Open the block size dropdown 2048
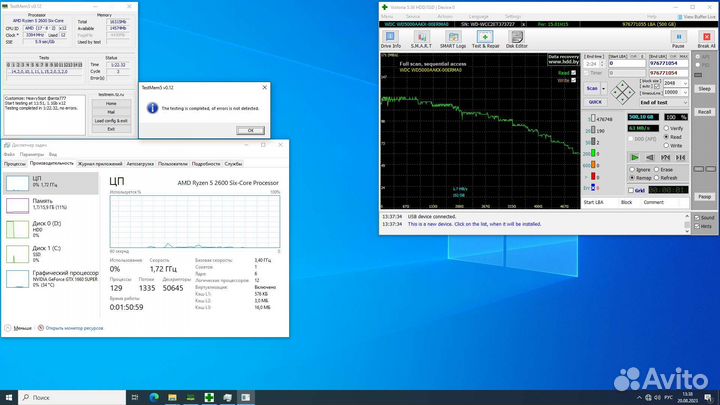 click(x=685, y=83)
